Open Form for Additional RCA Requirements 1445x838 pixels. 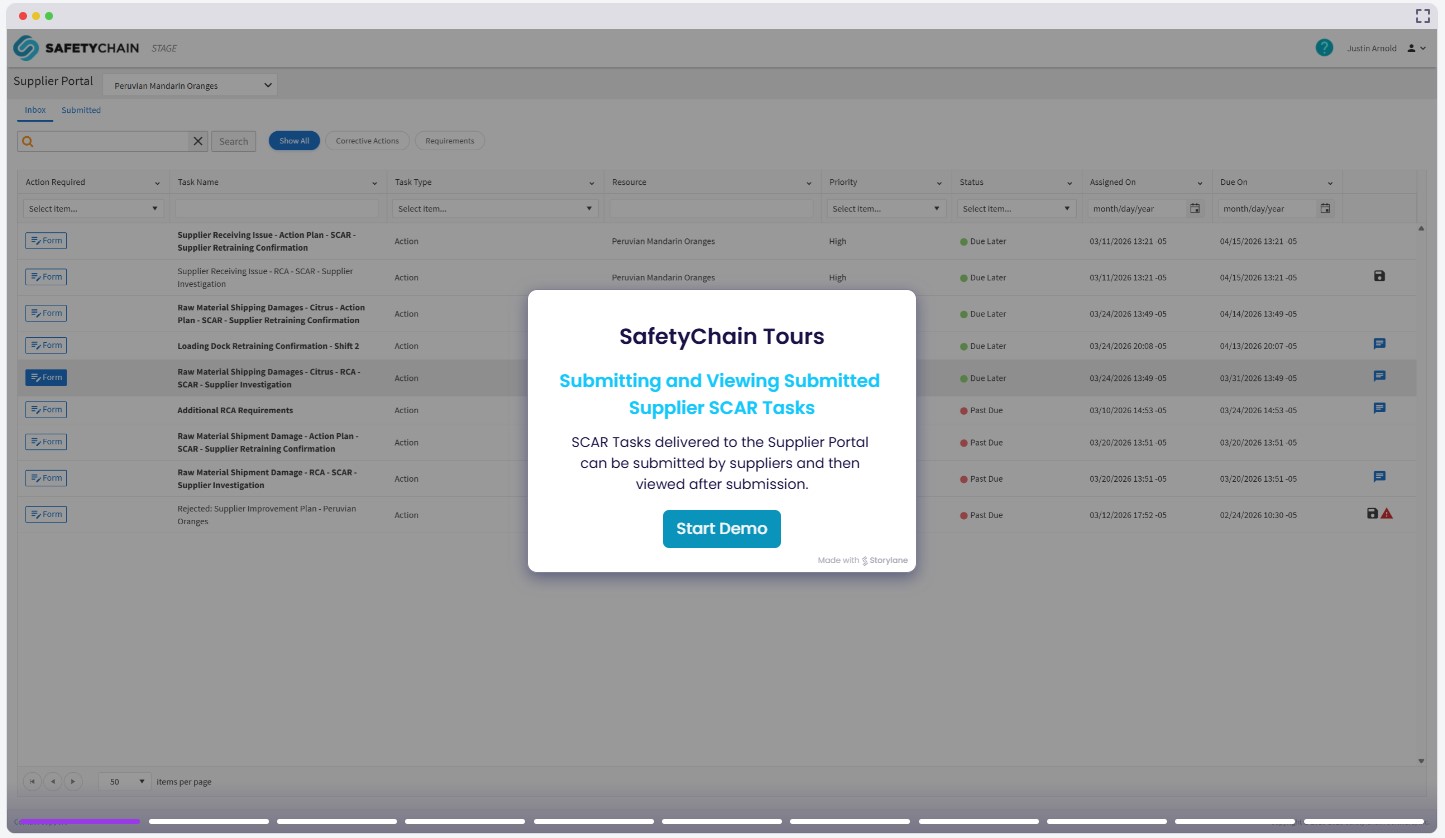click(46, 409)
